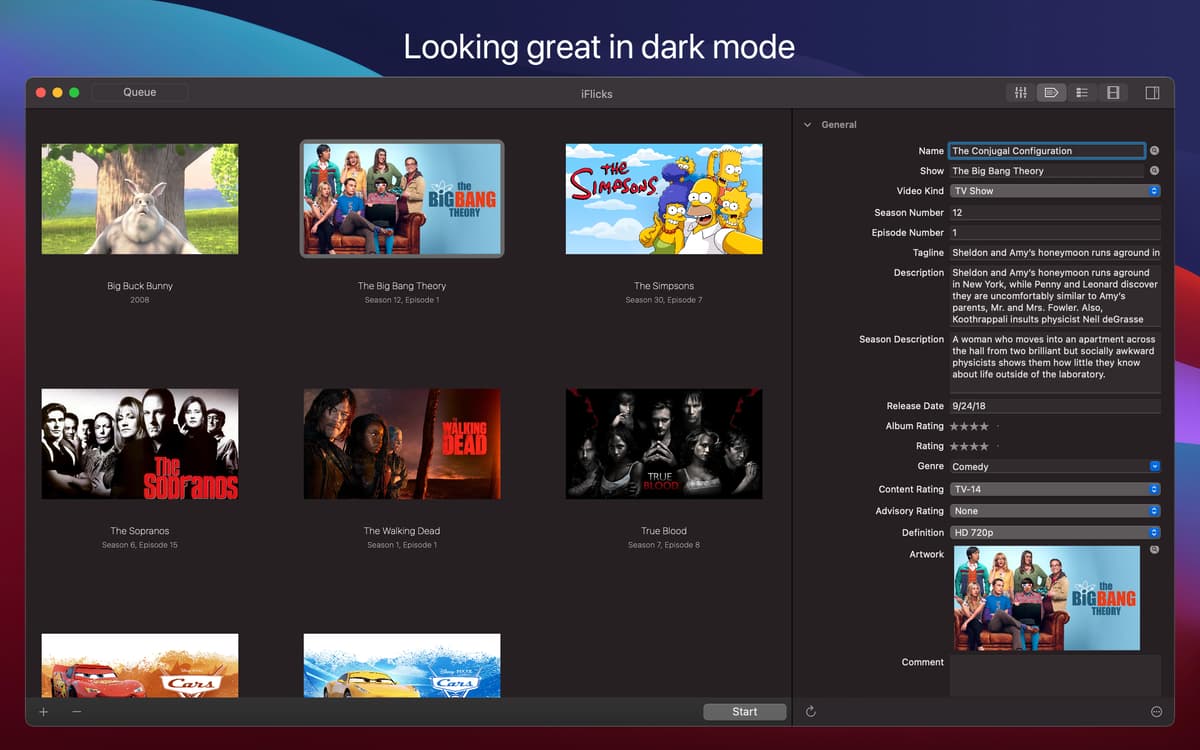The width and height of the screenshot is (1200, 750).
Task: Click the lookup icon beside the Show field
Action: [x=1155, y=170]
